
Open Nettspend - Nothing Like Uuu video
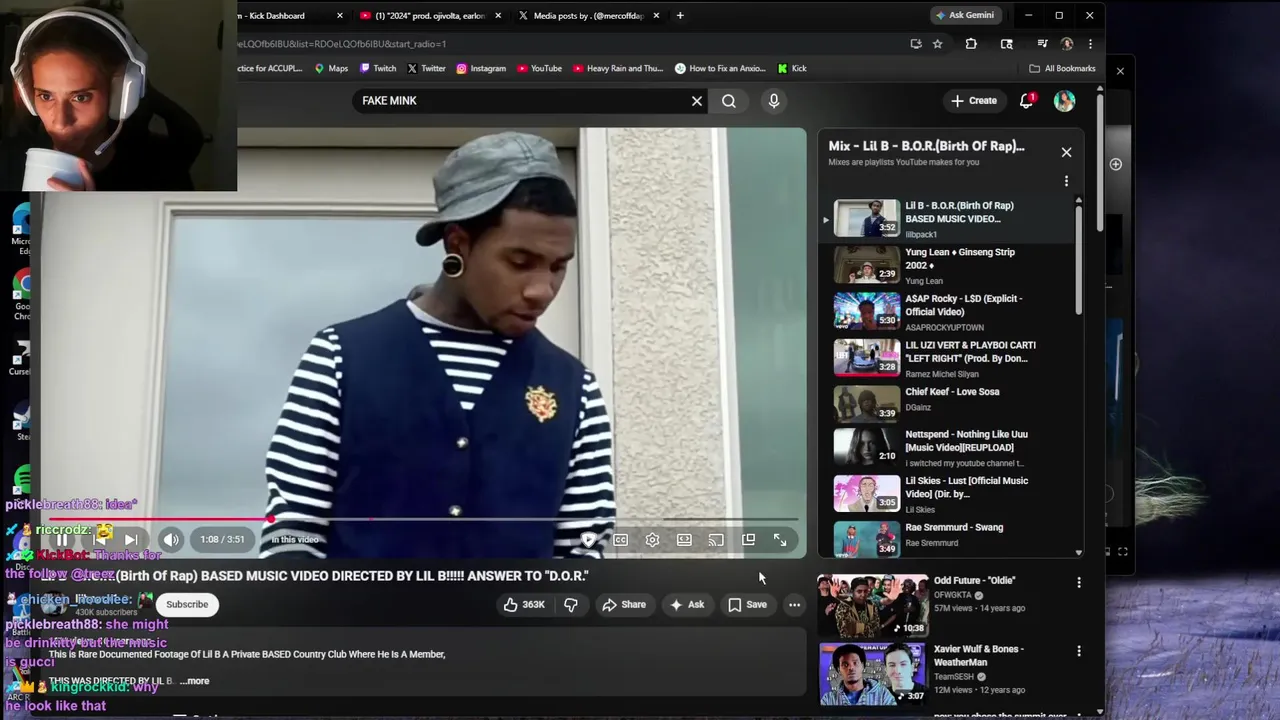947,447
